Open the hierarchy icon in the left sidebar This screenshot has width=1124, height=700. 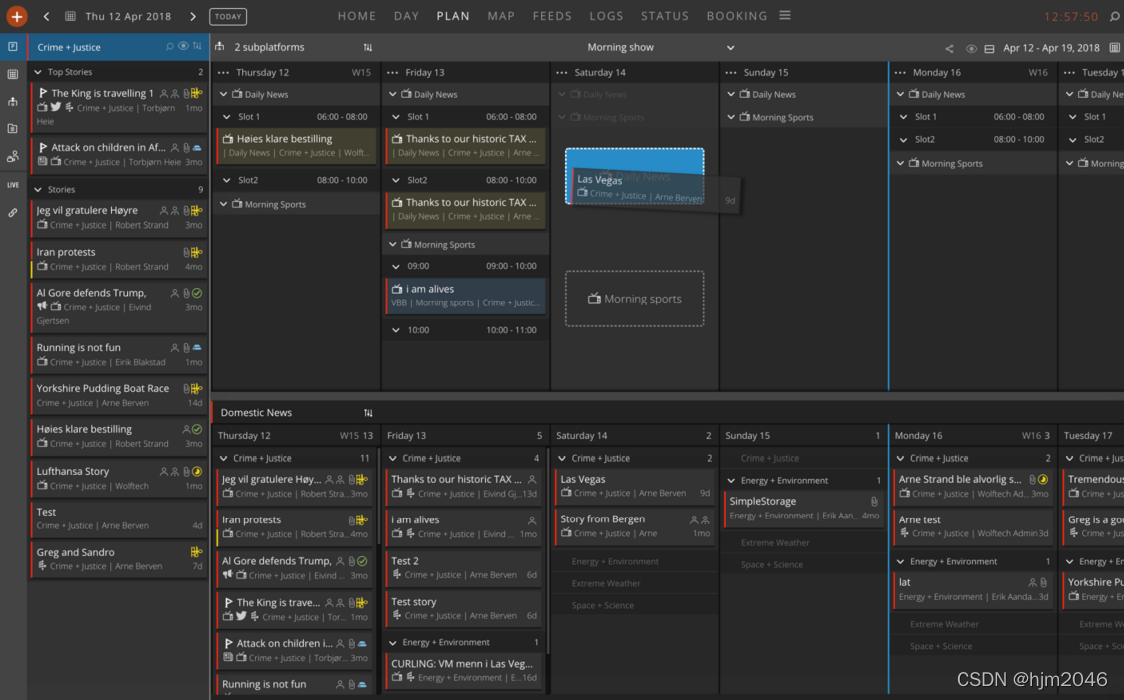point(13,101)
